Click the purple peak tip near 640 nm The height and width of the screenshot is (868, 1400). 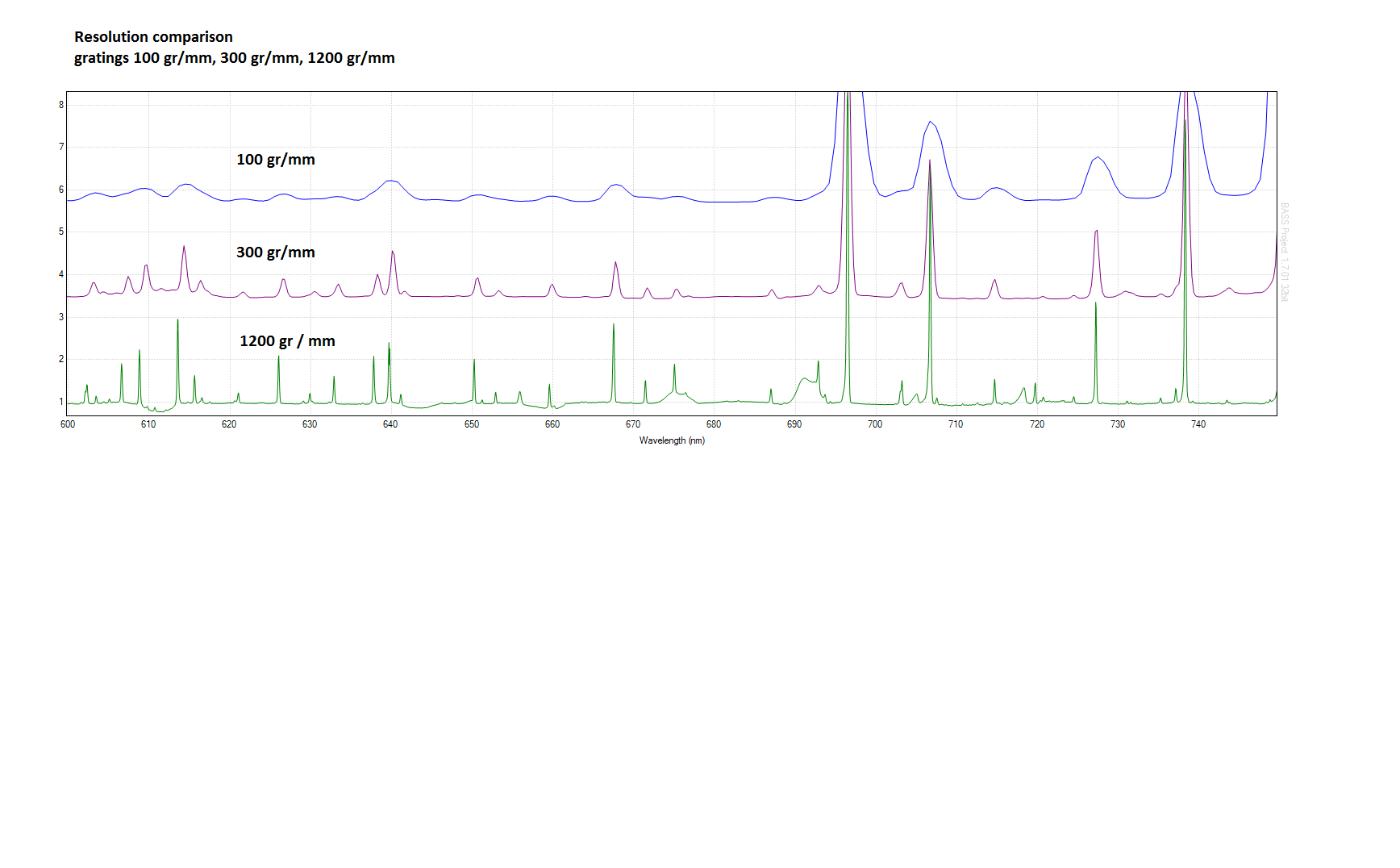pos(393,252)
